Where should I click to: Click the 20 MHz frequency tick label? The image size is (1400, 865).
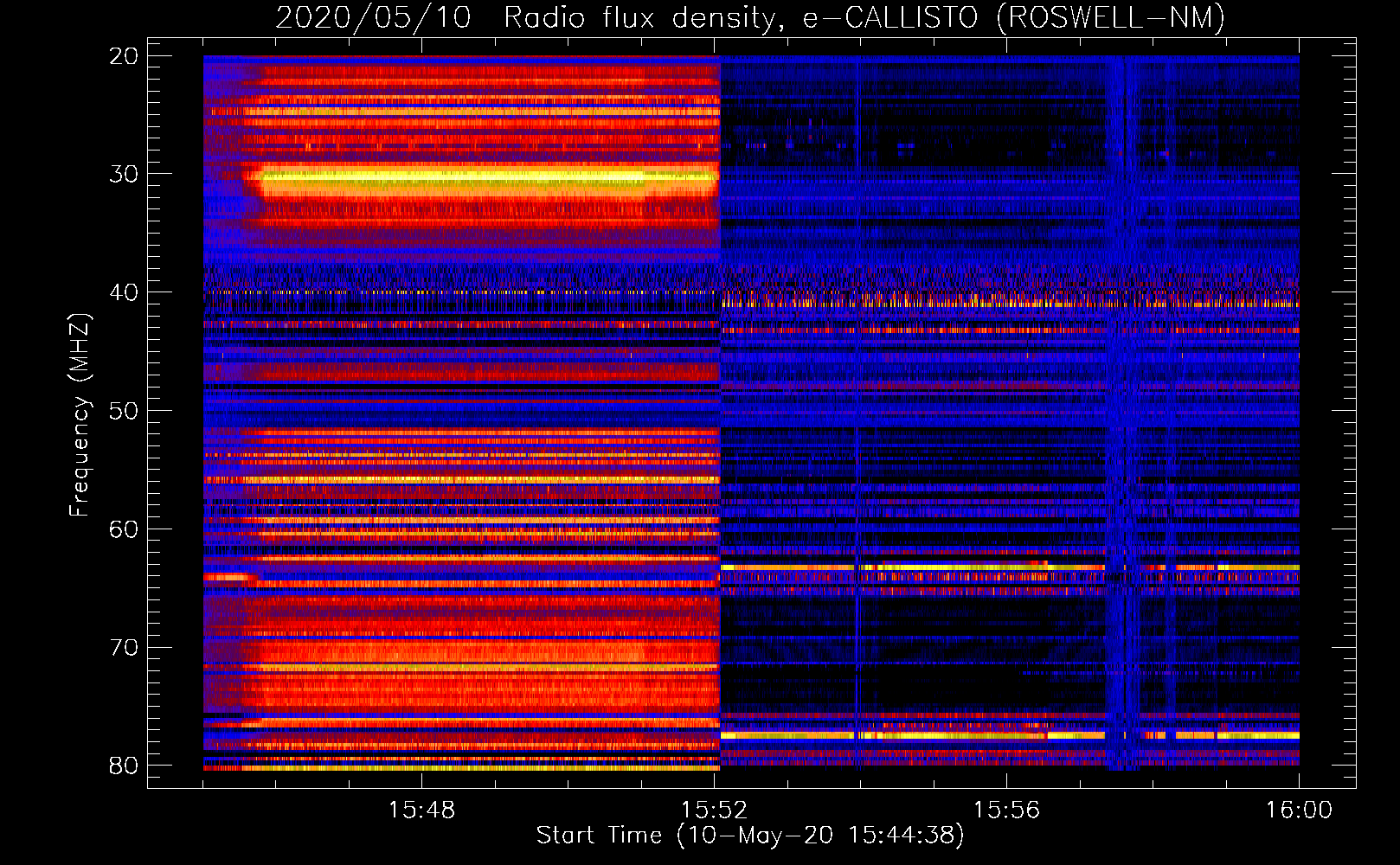pyautogui.click(x=124, y=56)
